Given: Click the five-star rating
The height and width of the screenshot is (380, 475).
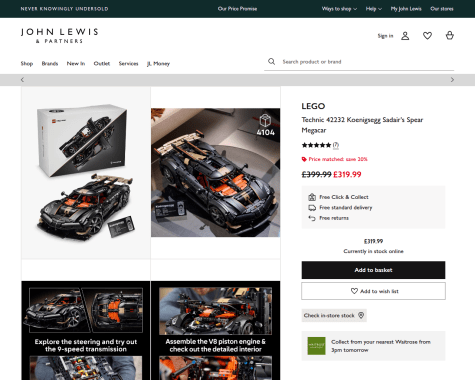Looking at the screenshot, I should coord(316,145).
